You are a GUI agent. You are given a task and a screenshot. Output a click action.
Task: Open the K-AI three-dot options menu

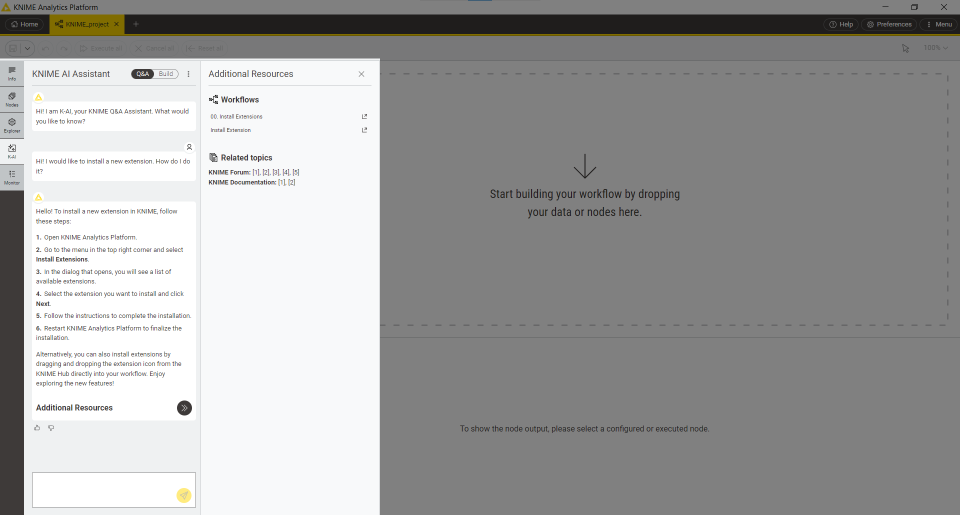click(189, 73)
